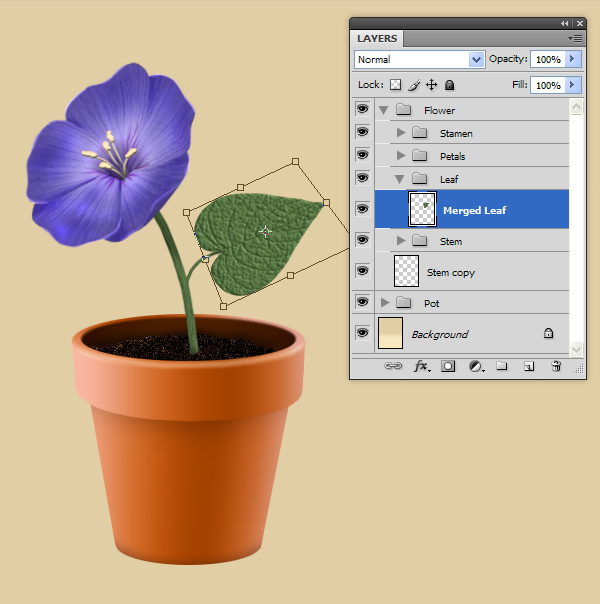Viewport: 600px width, 604px height.
Task: Select the LAYERS tab
Action: (x=377, y=39)
